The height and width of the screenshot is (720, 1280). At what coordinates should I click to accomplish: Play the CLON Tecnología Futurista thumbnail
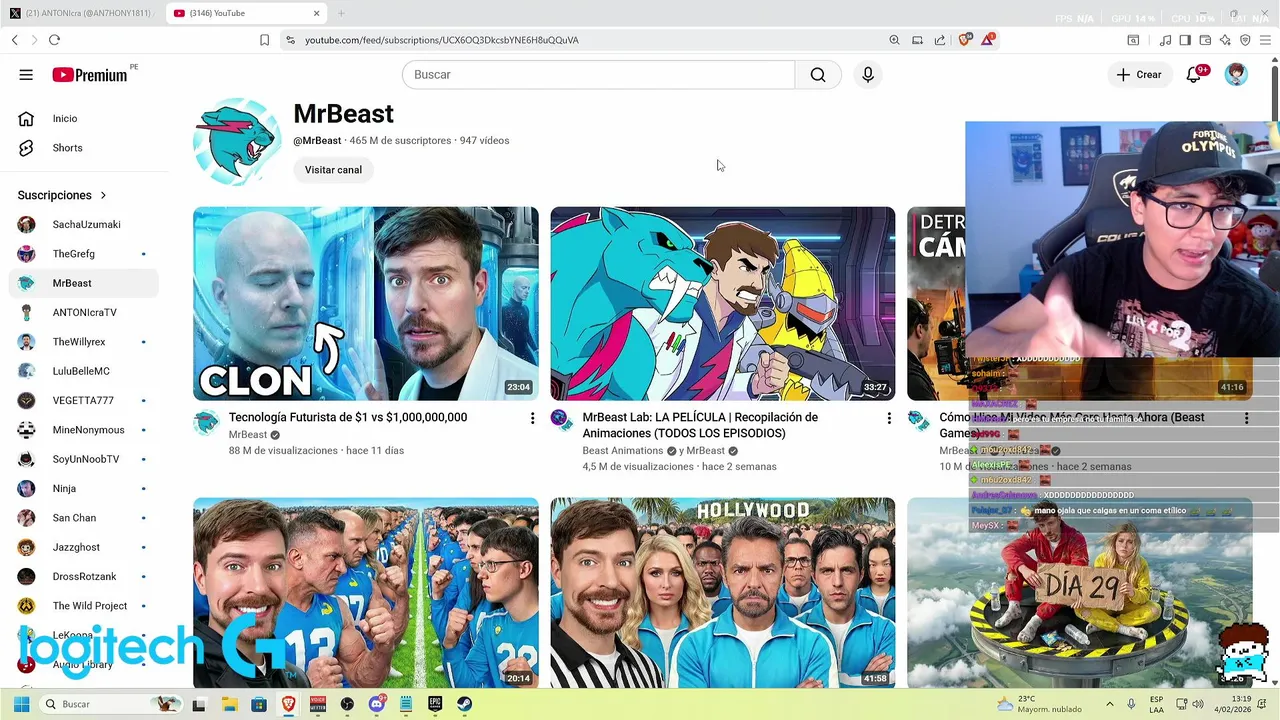(x=365, y=304)
